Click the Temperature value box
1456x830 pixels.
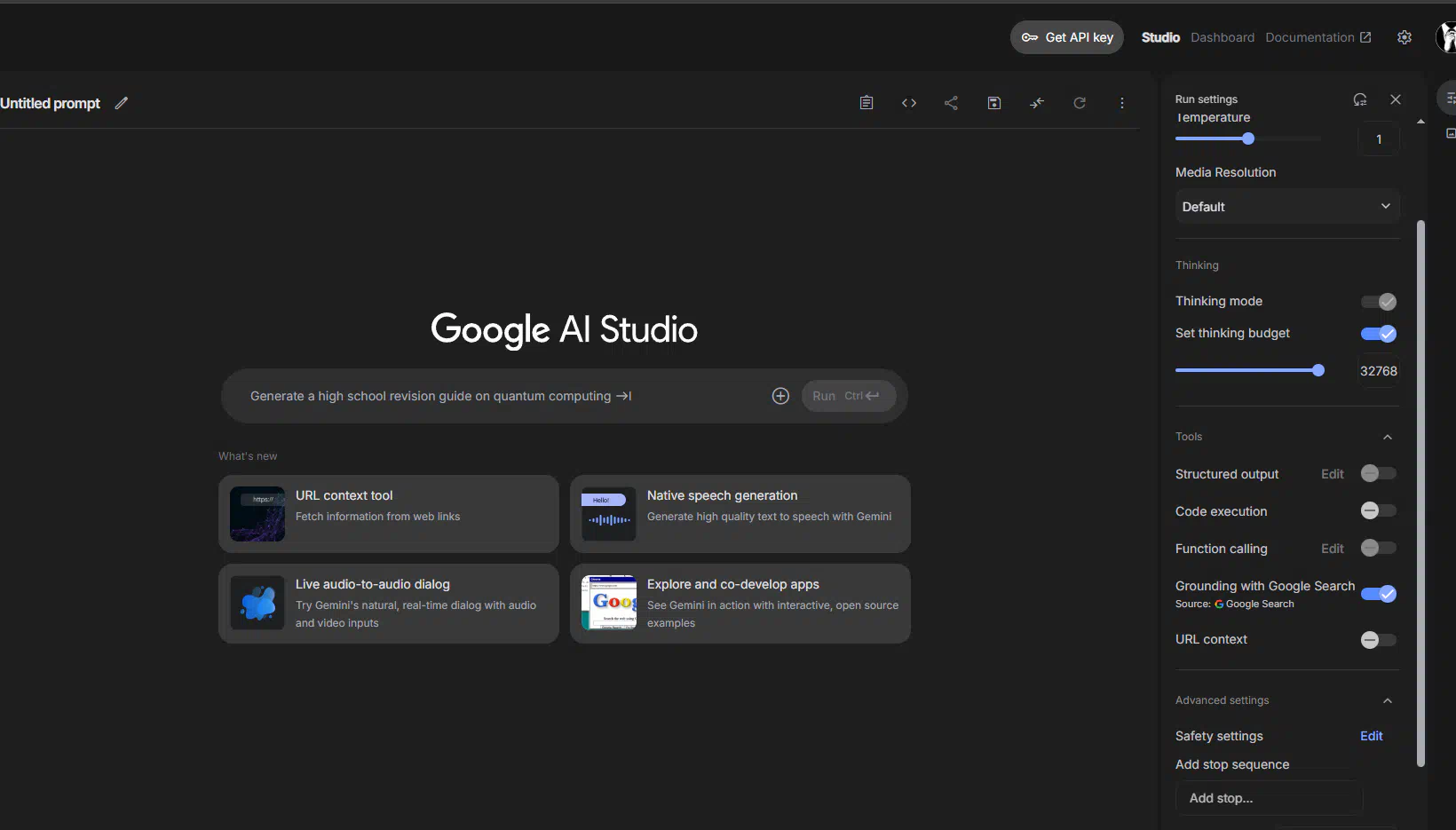1379,139
